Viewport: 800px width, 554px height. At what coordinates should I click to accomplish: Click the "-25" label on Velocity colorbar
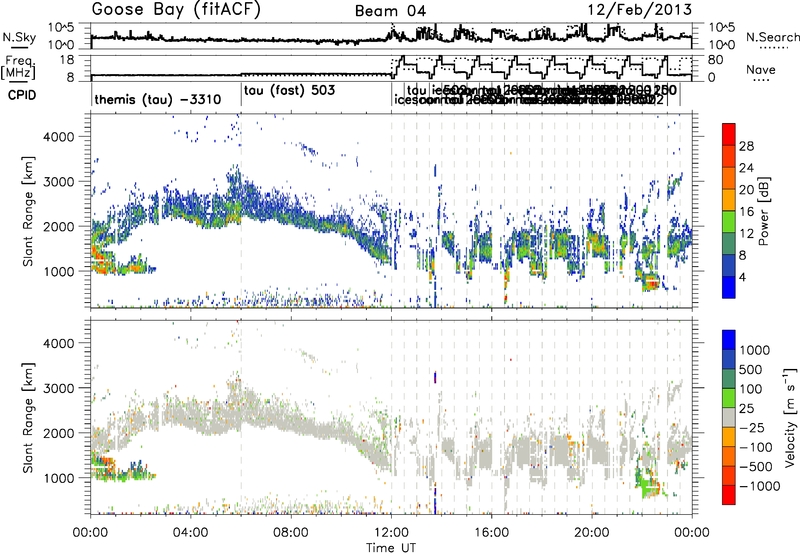(752, 427)
